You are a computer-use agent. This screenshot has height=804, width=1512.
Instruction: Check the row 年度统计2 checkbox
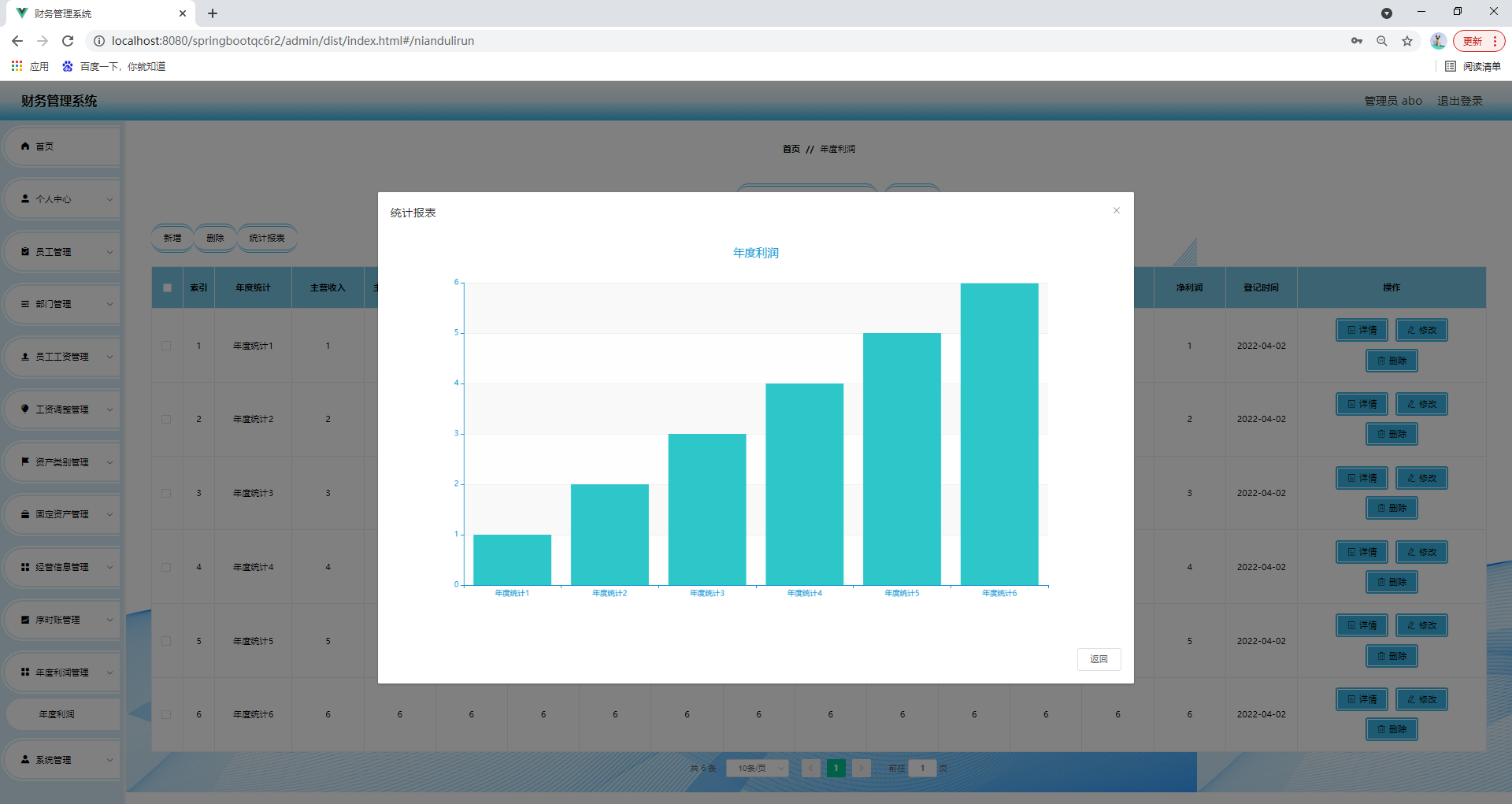click(x=166, y=419)
